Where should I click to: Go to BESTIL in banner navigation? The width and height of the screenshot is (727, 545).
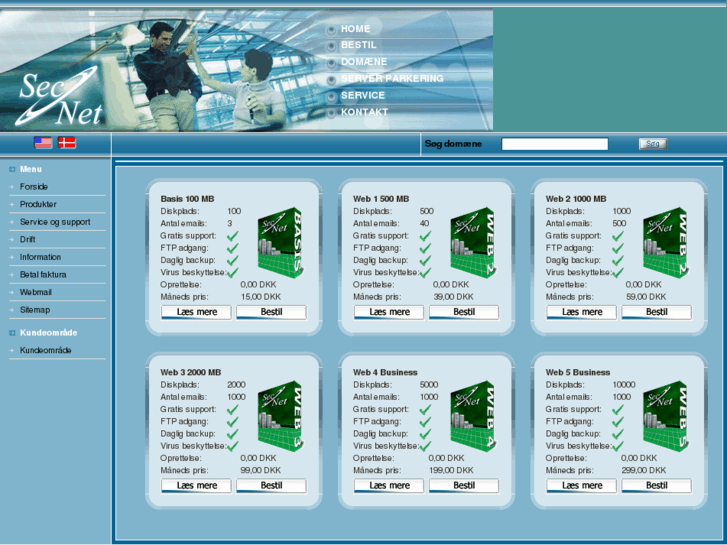point(359,45)
